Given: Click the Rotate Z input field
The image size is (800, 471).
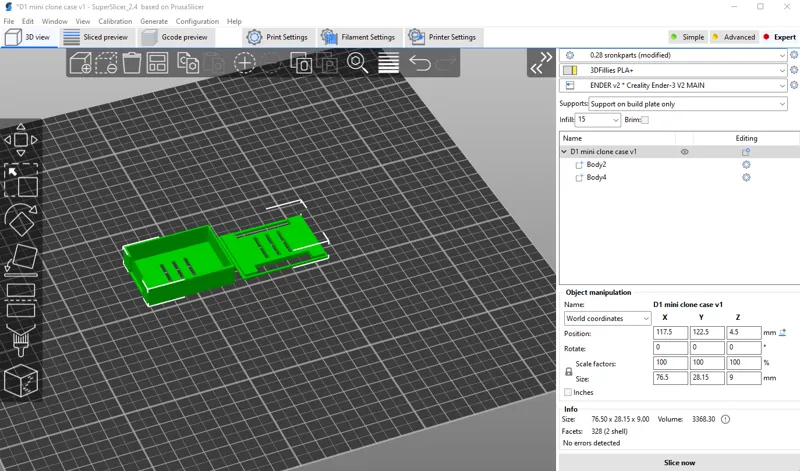Looking at the screenshot, I should click(744, 348).
